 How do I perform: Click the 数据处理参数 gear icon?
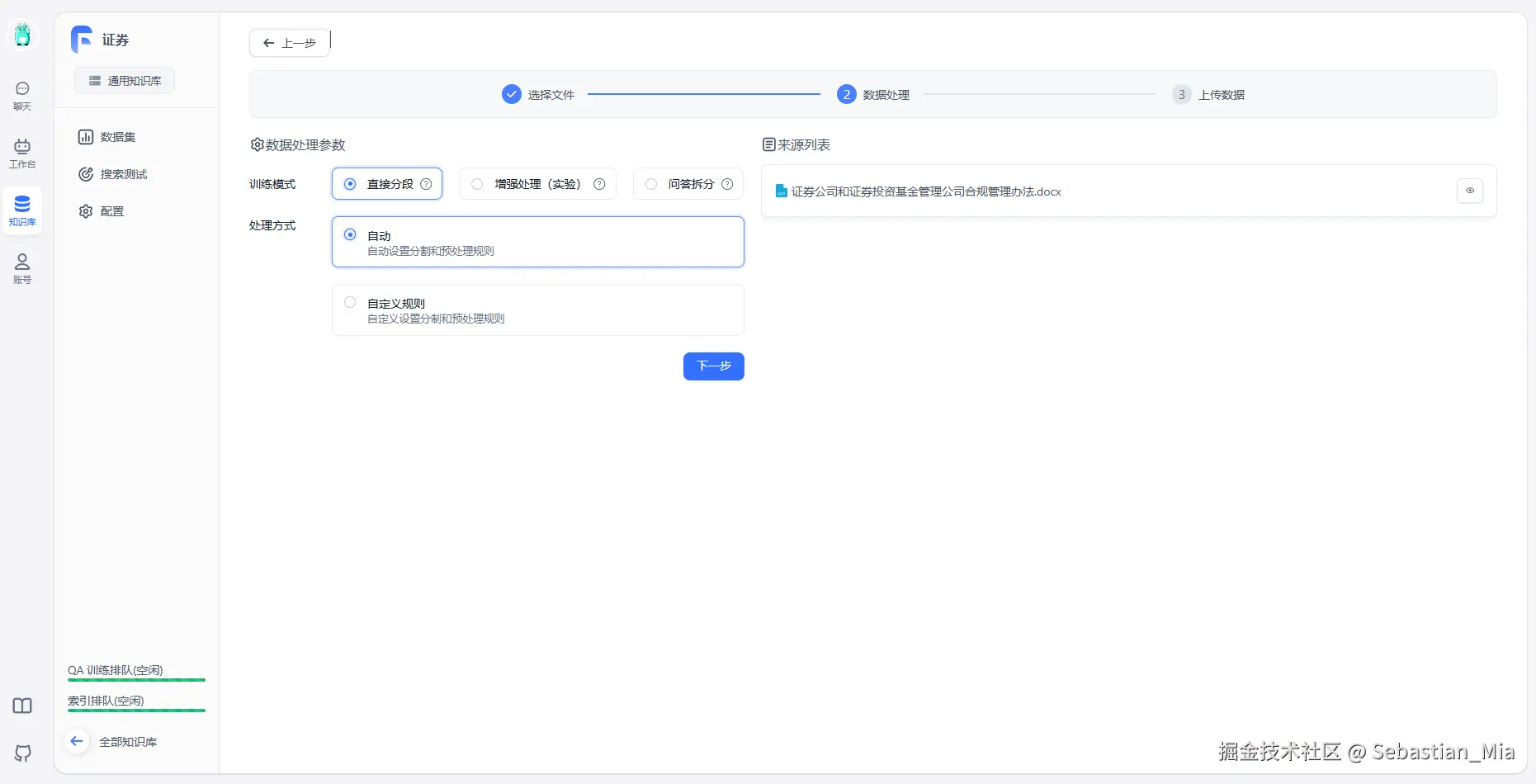257,144
